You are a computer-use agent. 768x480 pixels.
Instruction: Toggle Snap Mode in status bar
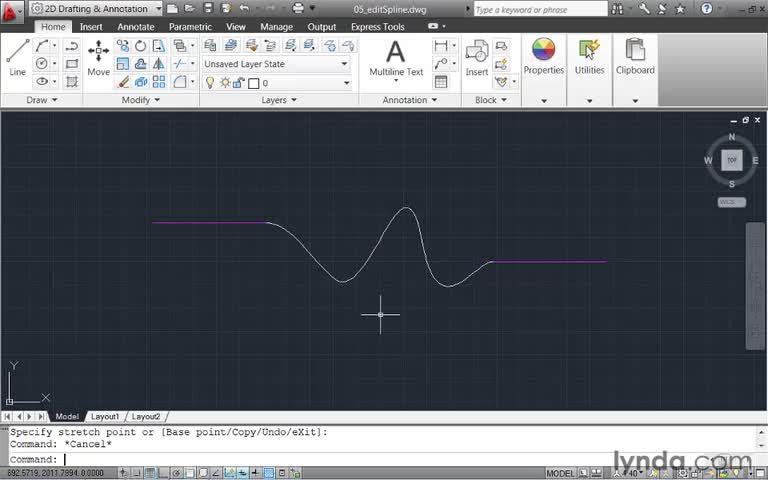[x=136, y=473]
